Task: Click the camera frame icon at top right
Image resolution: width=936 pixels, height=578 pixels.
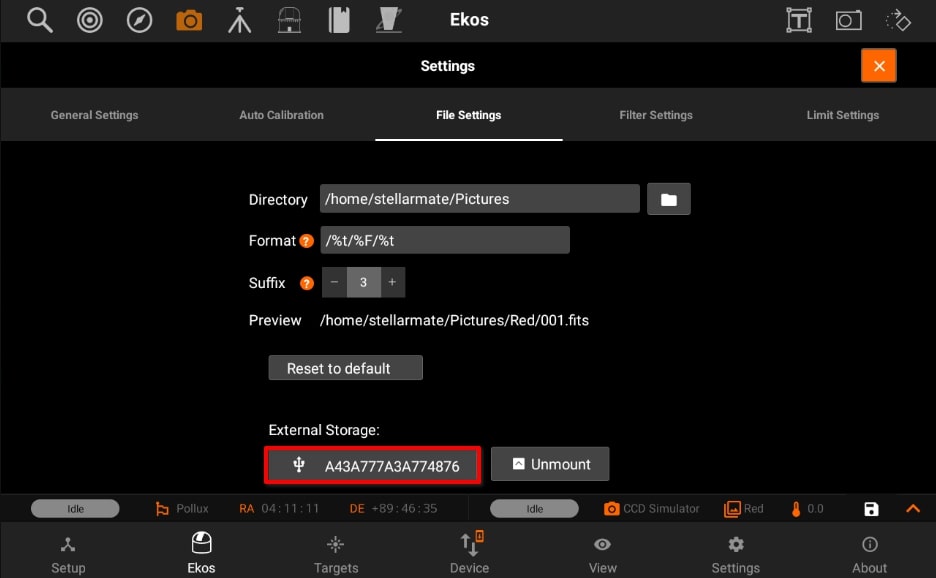Action: [848, 21]
